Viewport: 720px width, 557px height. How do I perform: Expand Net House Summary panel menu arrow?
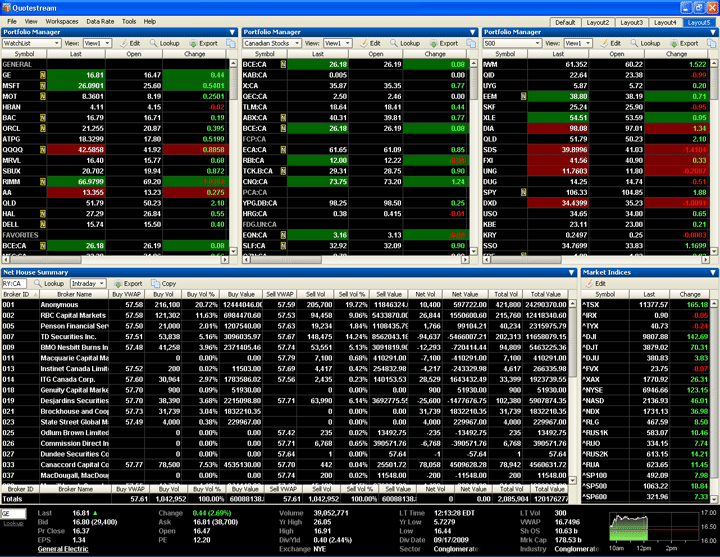click(x=572, y=273)
